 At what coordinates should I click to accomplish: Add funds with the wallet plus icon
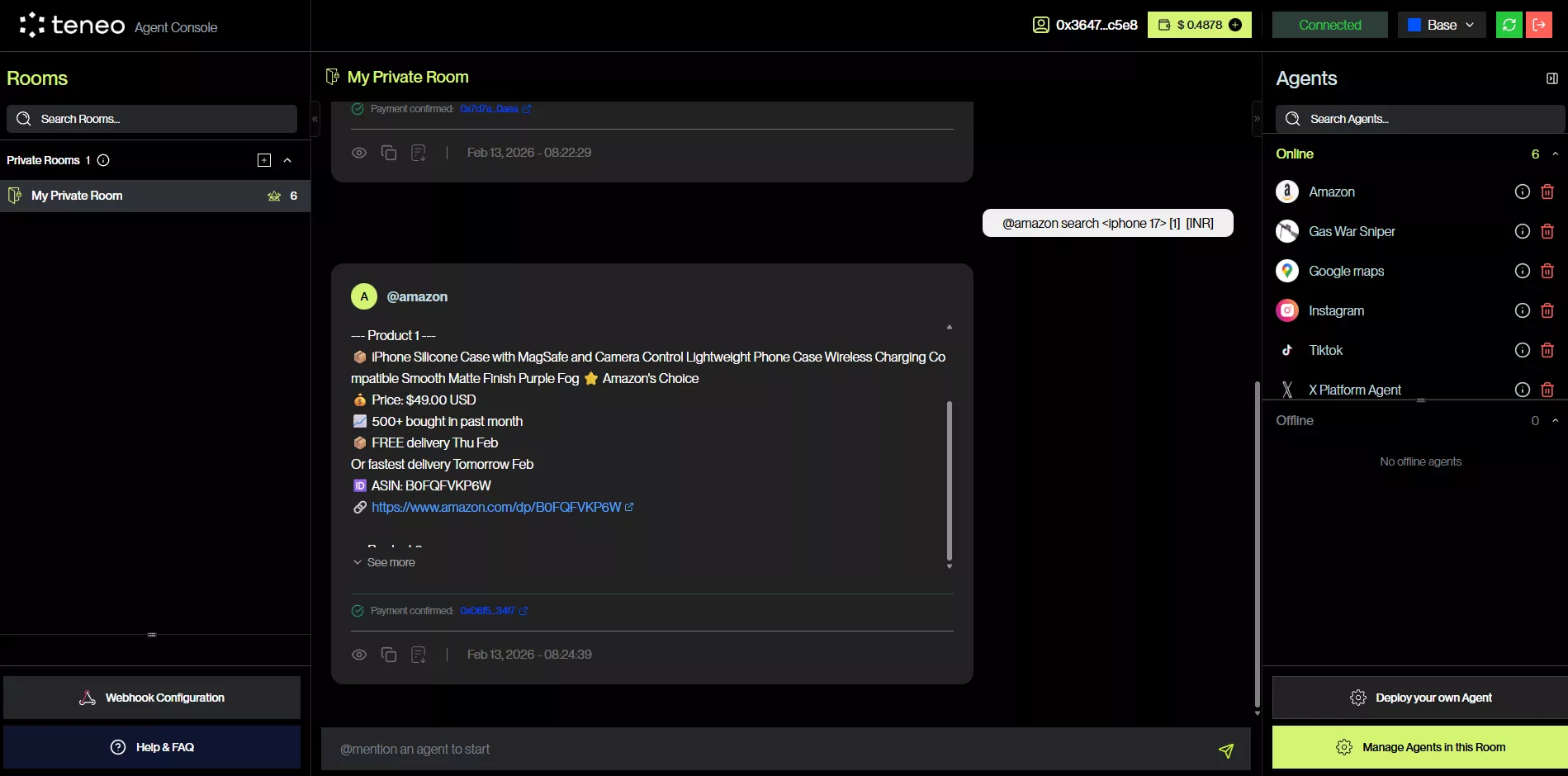point(1235,25)
